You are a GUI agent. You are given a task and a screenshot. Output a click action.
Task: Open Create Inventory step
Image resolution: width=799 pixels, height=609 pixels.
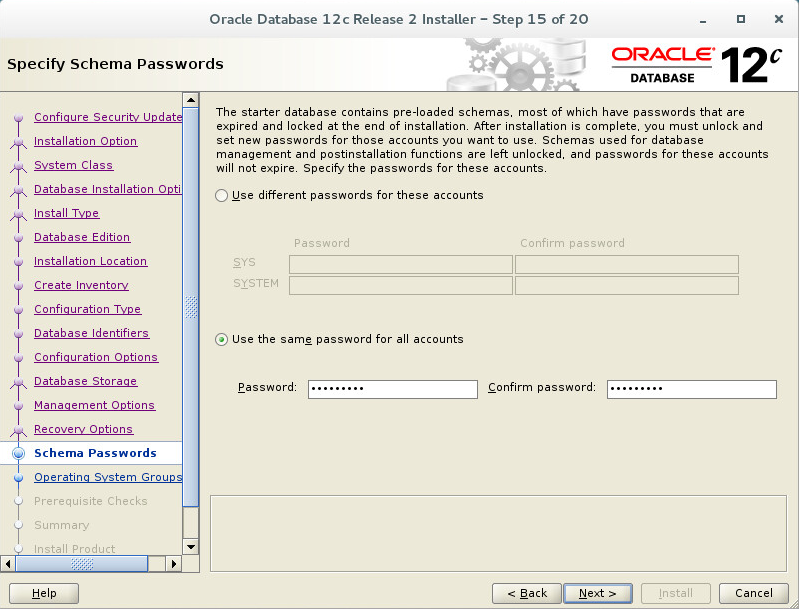point(81,285)
